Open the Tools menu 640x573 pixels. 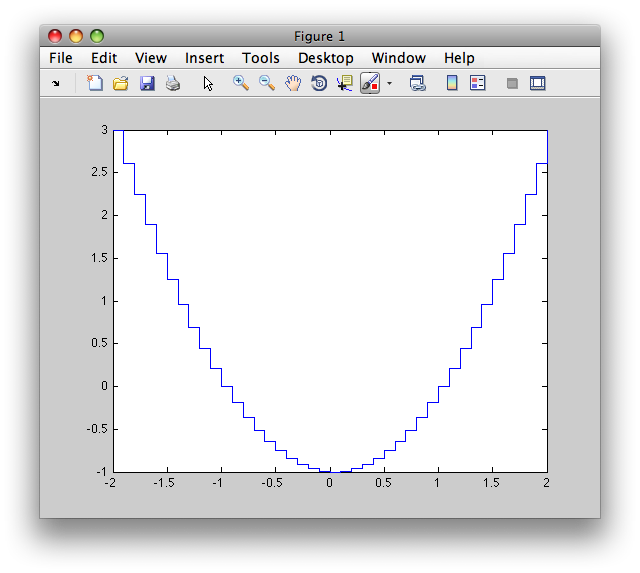point(261,58)
